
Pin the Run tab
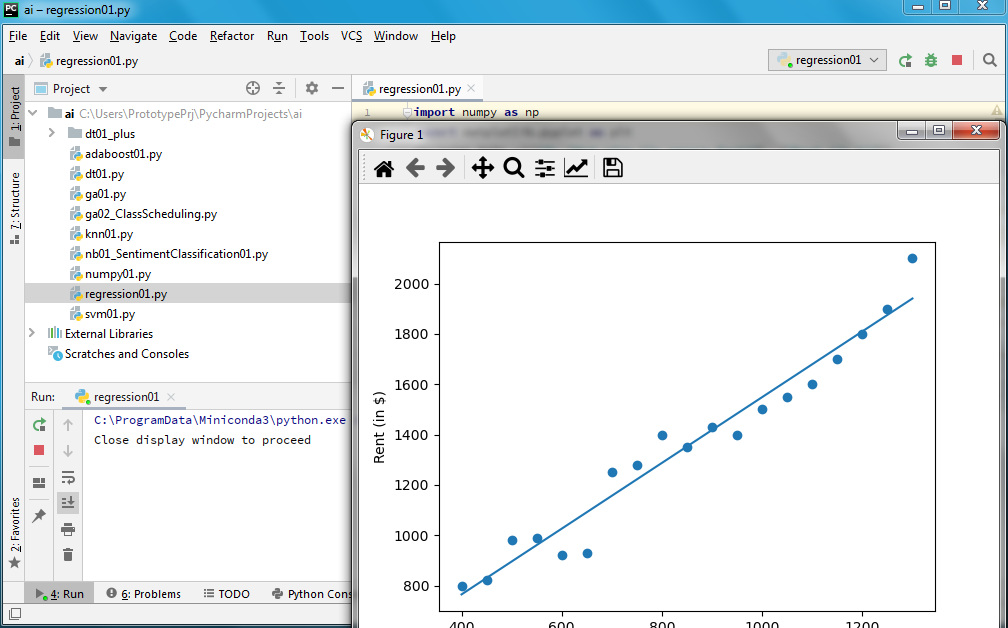[38, 517]
